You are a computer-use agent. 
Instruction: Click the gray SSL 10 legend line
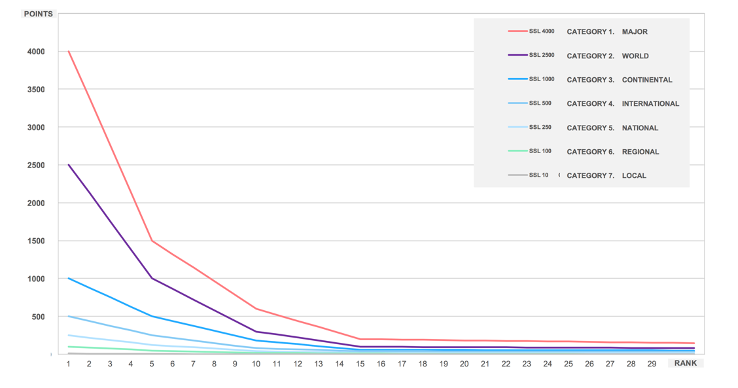pos(518,175)
